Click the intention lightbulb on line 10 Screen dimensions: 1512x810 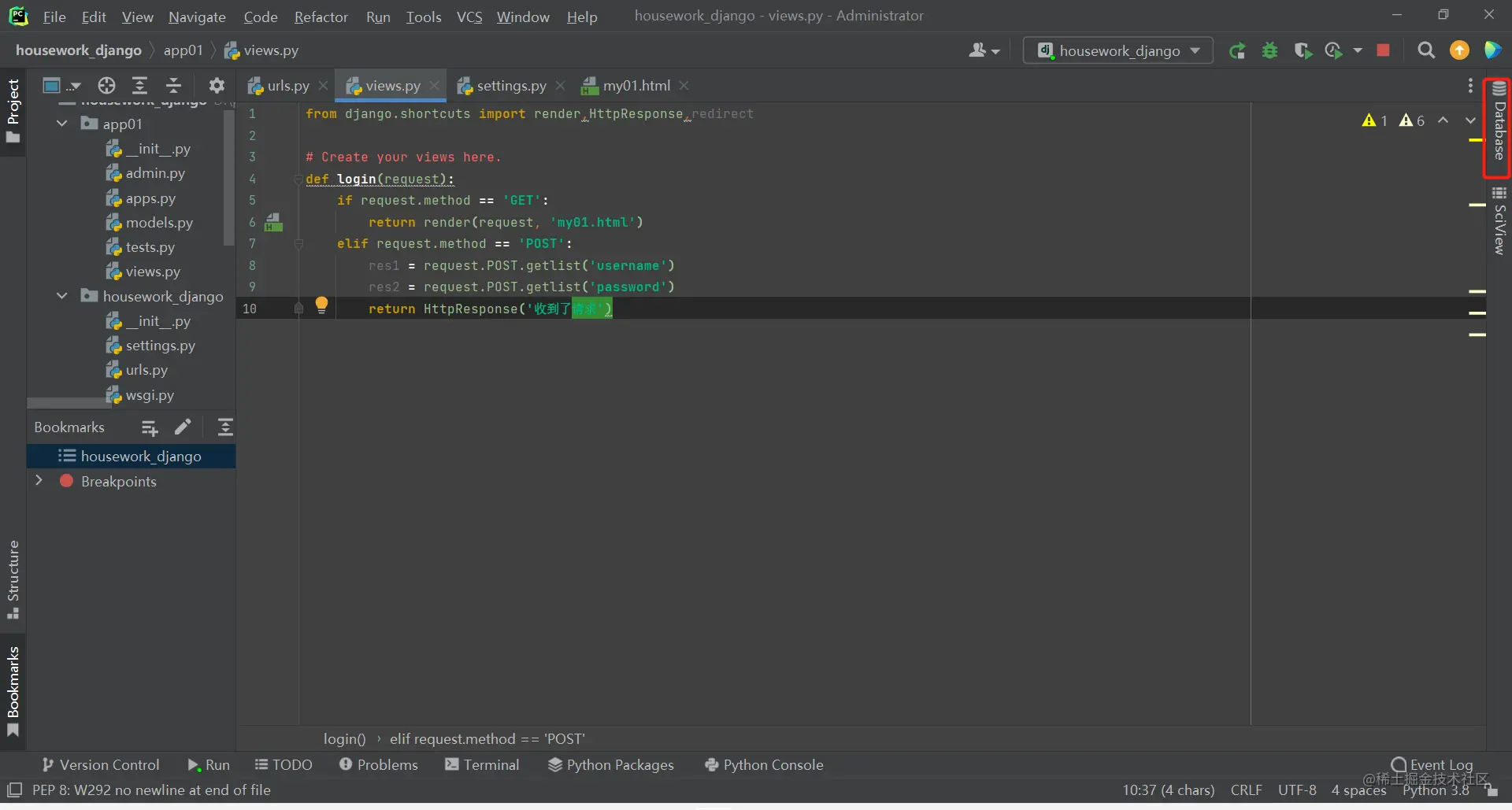pyautogui.click(x=321, y=305)
